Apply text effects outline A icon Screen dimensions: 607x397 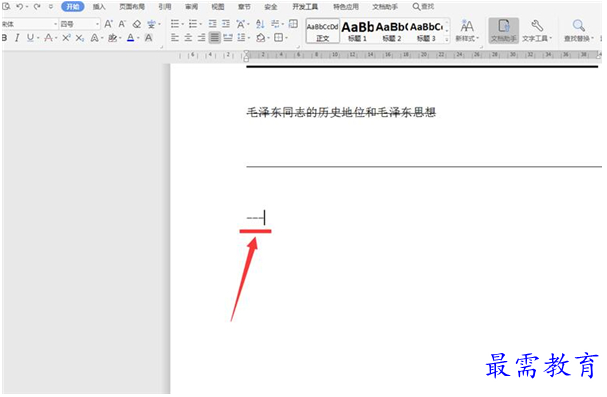point(94,38)
